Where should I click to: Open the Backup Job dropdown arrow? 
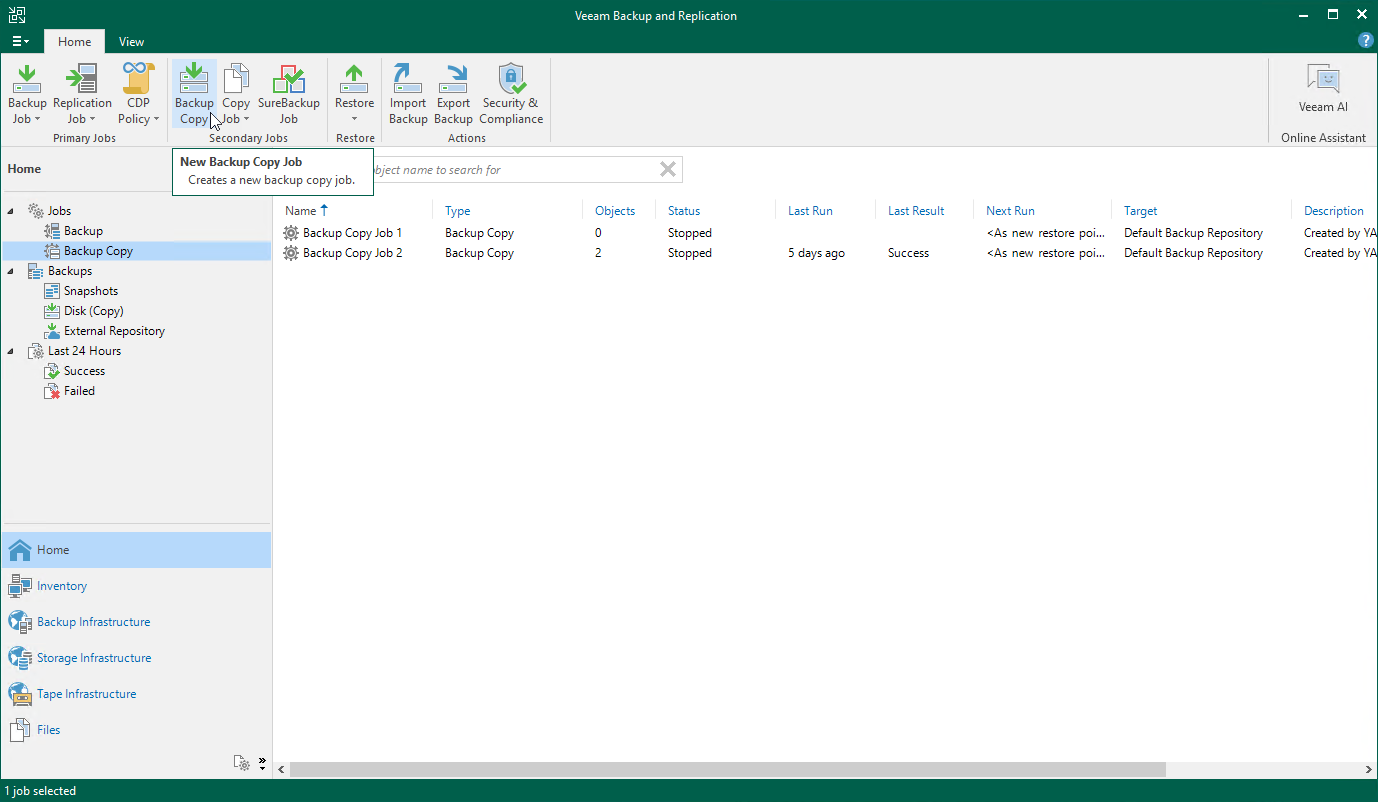pos(37,119)
